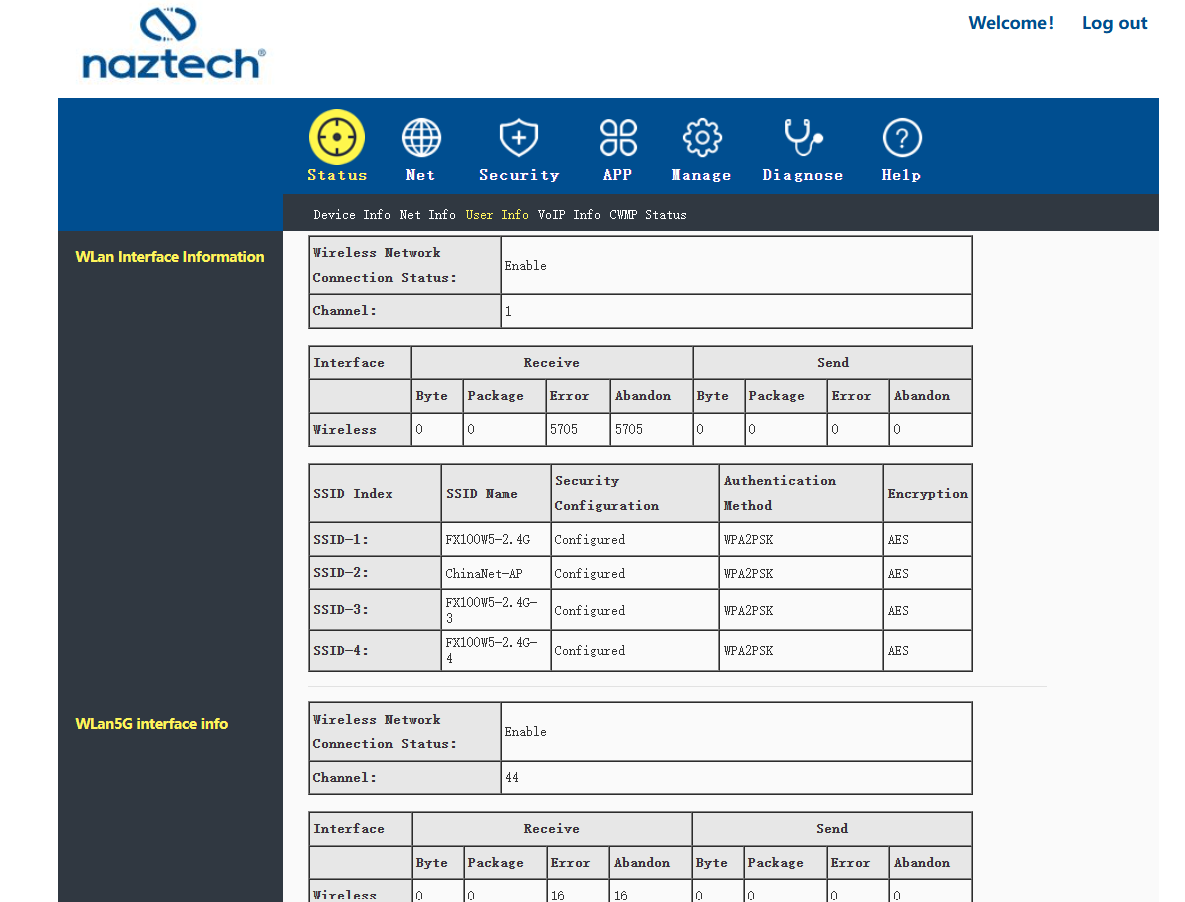The width and height of the screenshot is (1185, 902).
Task: Select the Security shield icon
Action: pos(518,137)
